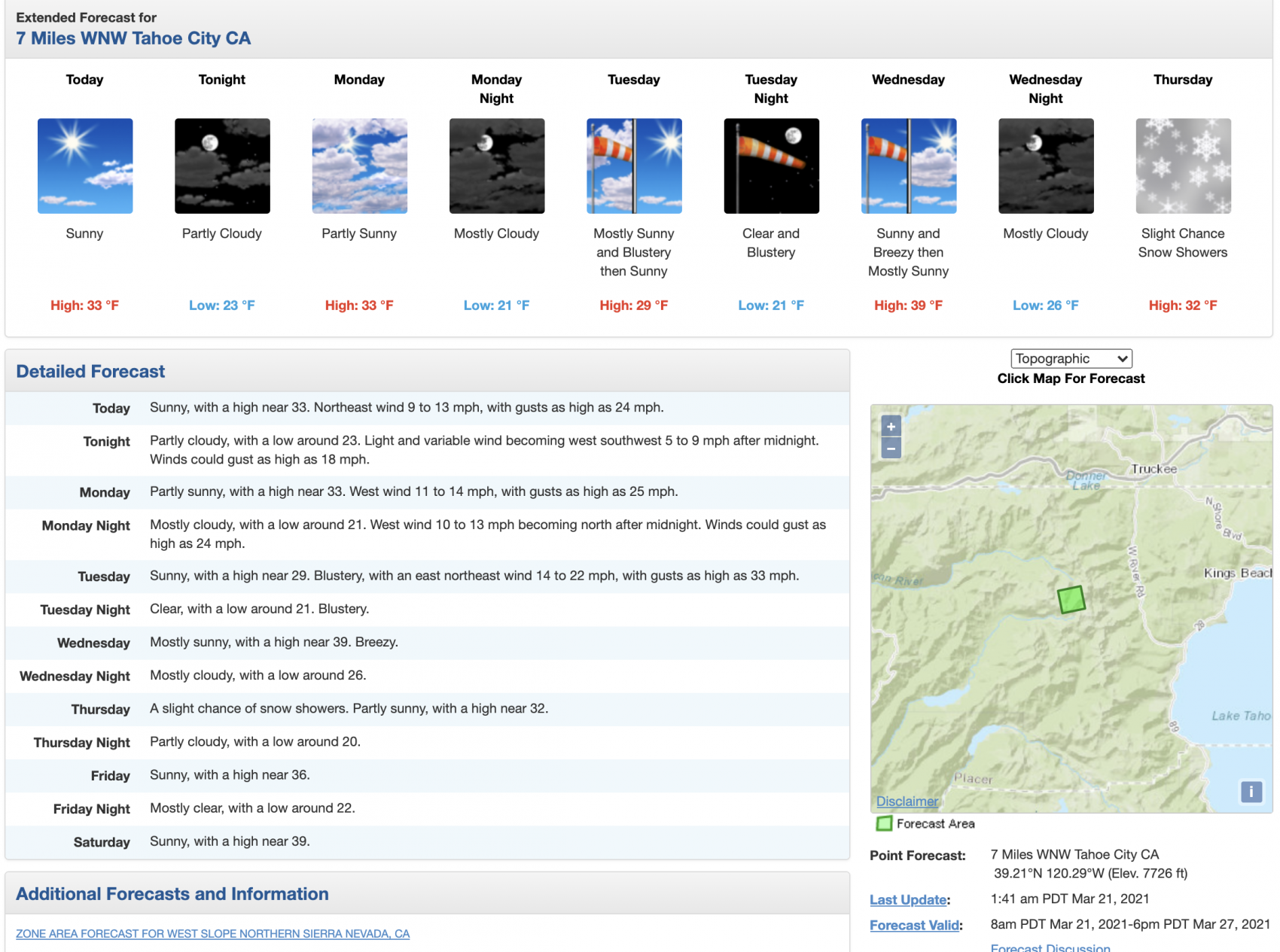
Task: Click the 7 Miles WNW Tahoe City CA heading
Action: pyautogui.click(x=133, y=38)
